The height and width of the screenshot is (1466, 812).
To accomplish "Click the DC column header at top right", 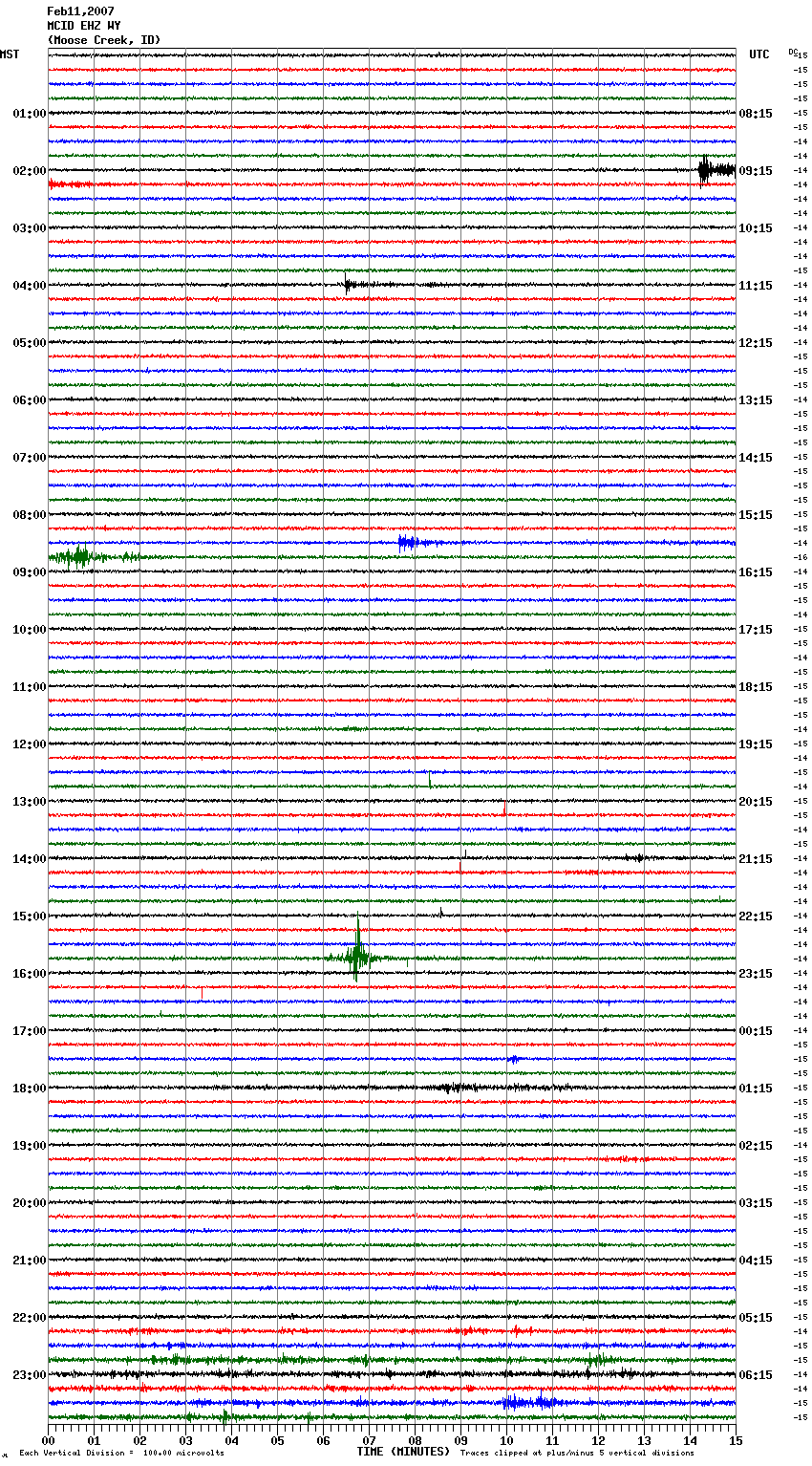I will tap(793, 52).
